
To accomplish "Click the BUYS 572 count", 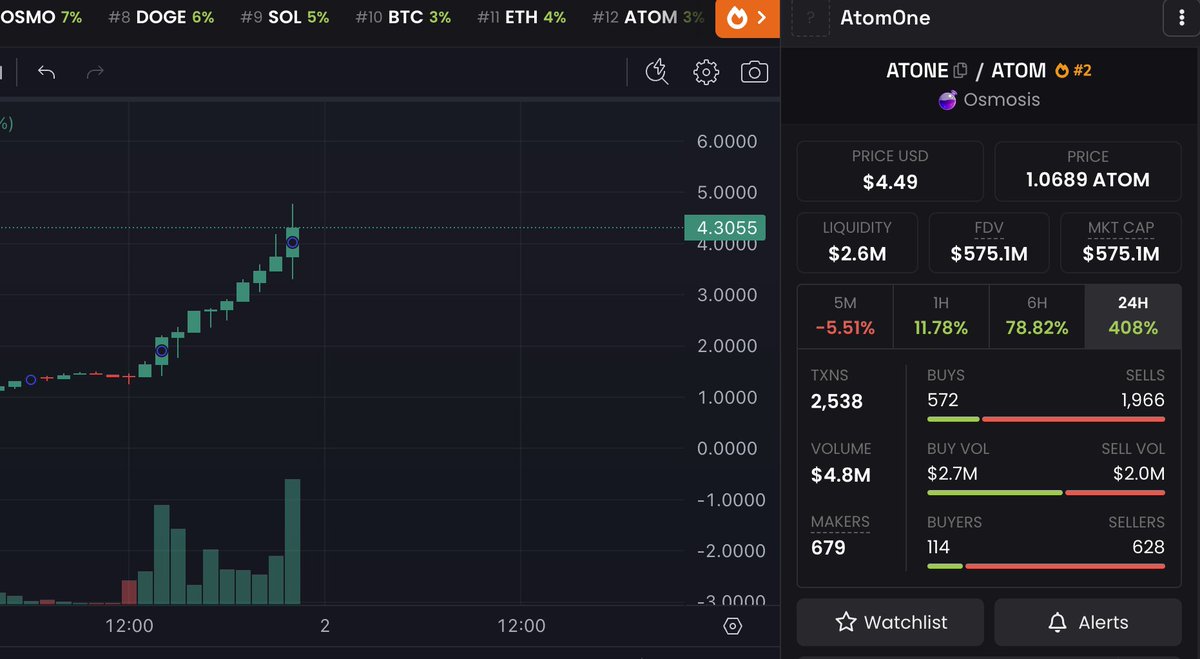I will (x=942, y=401).
